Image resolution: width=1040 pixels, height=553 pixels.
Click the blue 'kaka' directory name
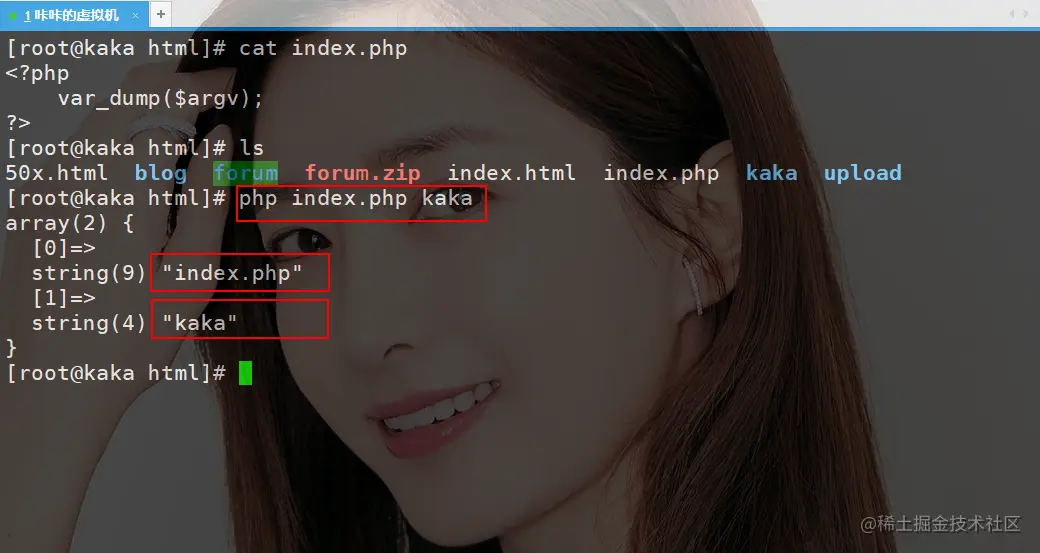tap(771, 173)
